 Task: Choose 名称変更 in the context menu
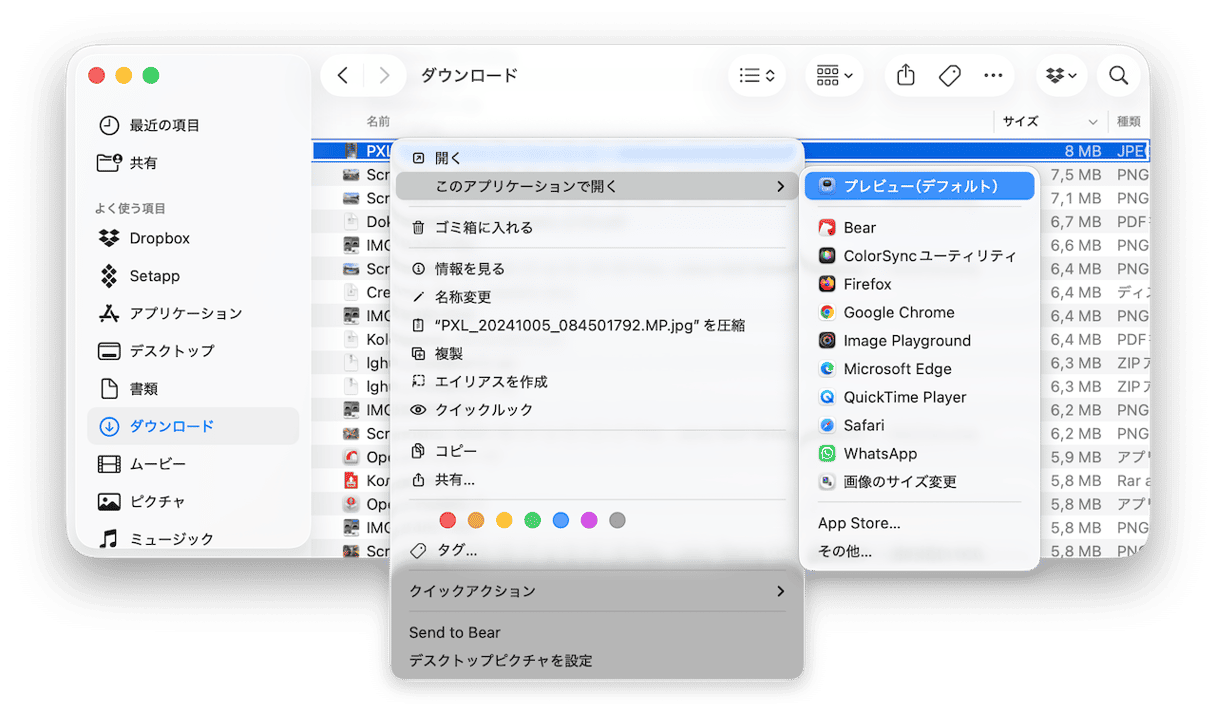pos(597,297)
